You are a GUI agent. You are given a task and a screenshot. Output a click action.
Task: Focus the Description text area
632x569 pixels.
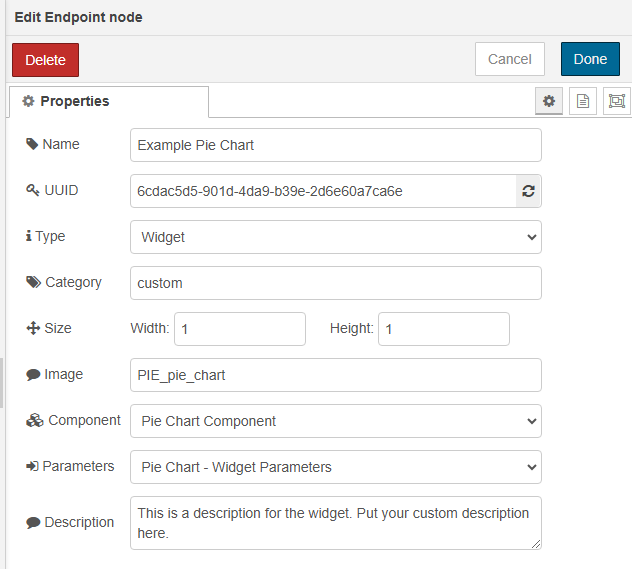click(336, 523)
